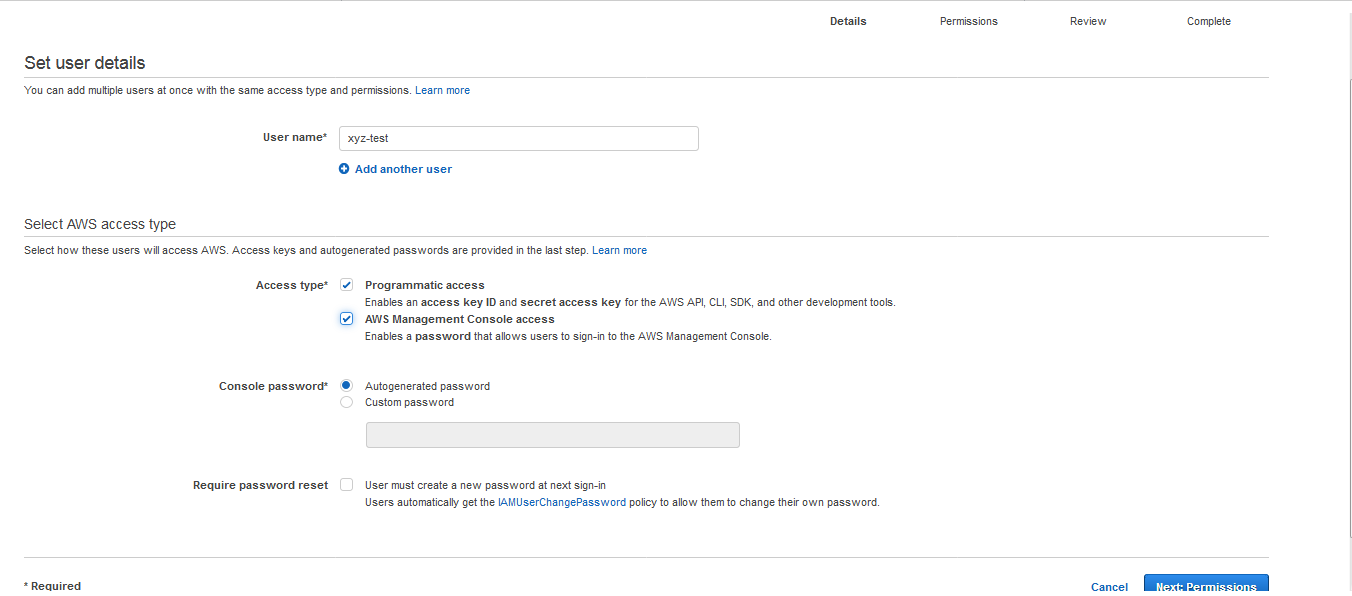Select the Autogenerated password radio button
The image size is (1352, 596).
[x=346, y=385]
